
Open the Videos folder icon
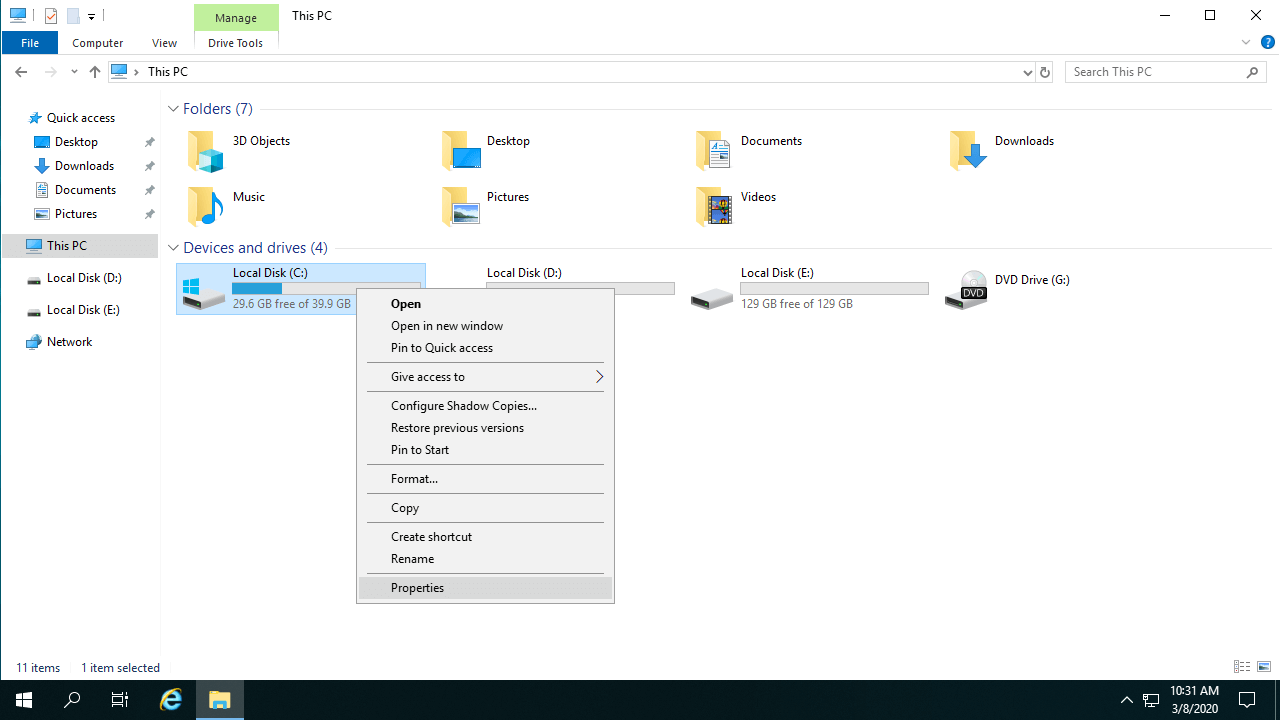click(714, 206)
